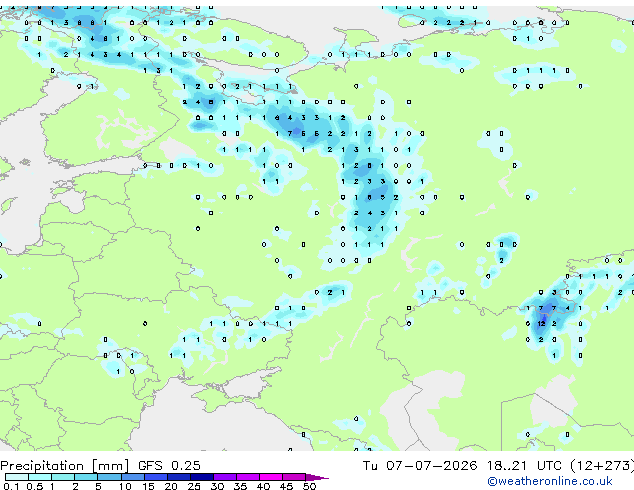Select the 5 to 10 mm legend color
The image size is (634, 490).
(x=110, y=477)
